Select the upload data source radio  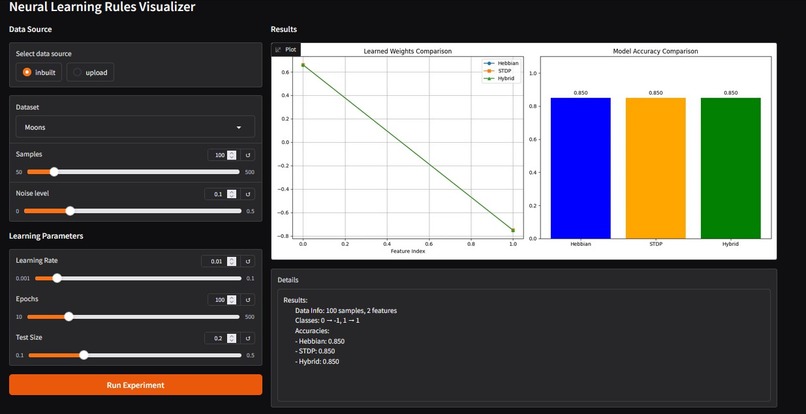click(x=90, y=73)
